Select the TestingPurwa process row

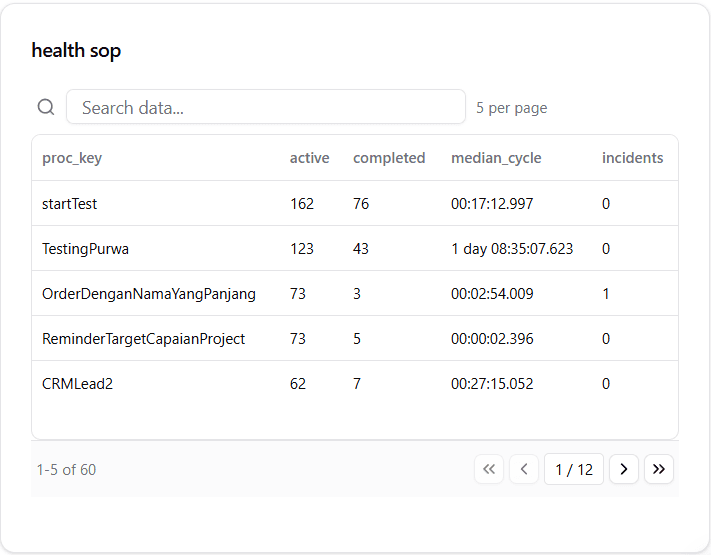point(85,249)
